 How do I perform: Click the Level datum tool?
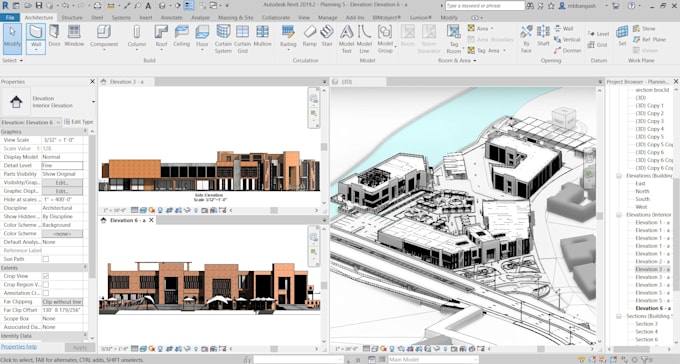[598, 33]
